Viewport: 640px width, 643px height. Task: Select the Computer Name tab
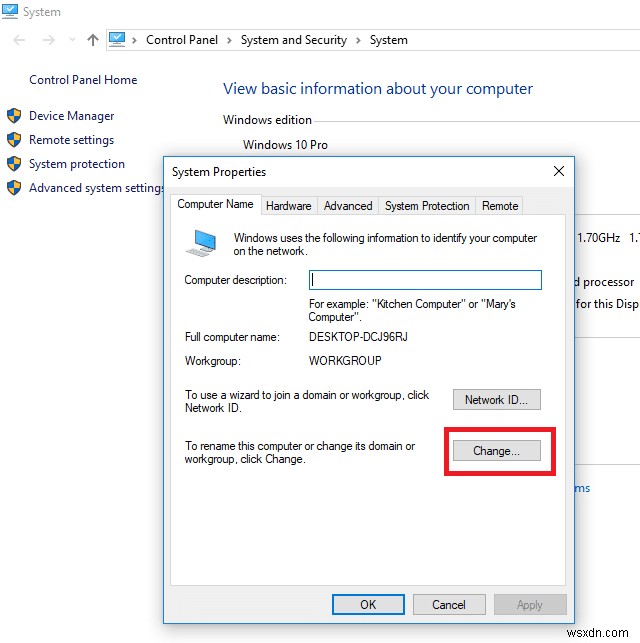click(215, 204)
